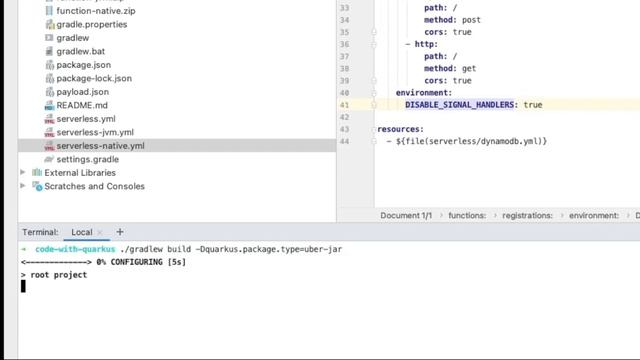Screen dimensions: 640x360
Task: Select gradlew.bat file name
Action: 81,51
